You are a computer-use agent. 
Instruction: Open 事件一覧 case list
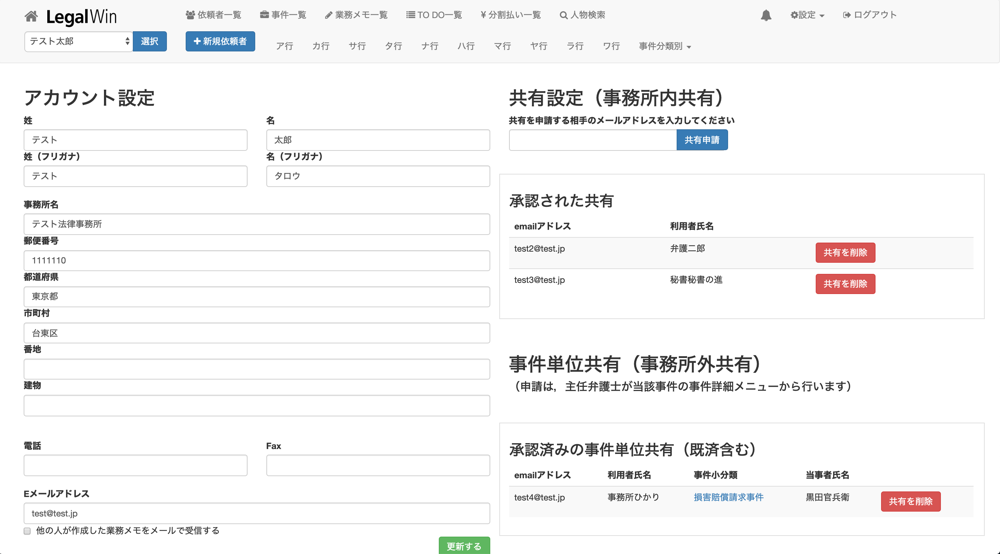283,15
